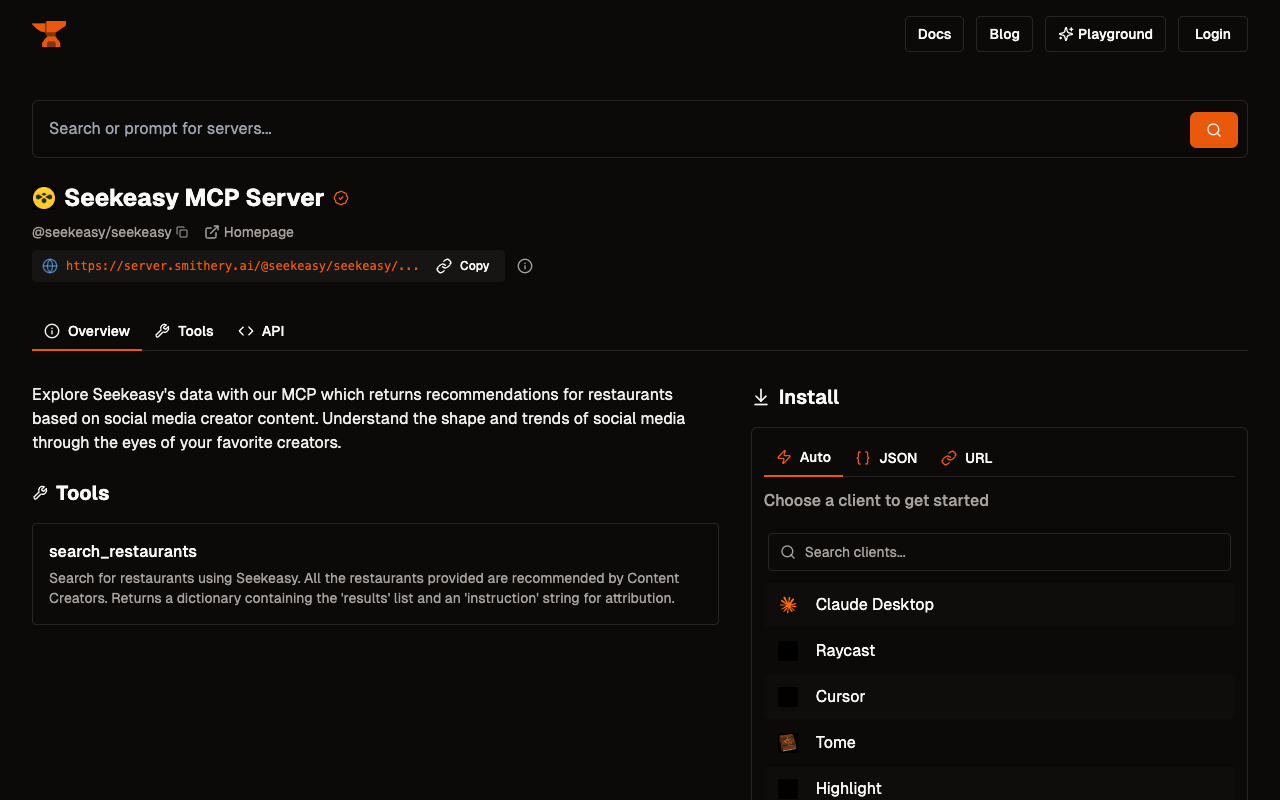Click the wrench icon beside the Tools heading
This screenshot has width=1280, height=800.
[x=40, y=493]
